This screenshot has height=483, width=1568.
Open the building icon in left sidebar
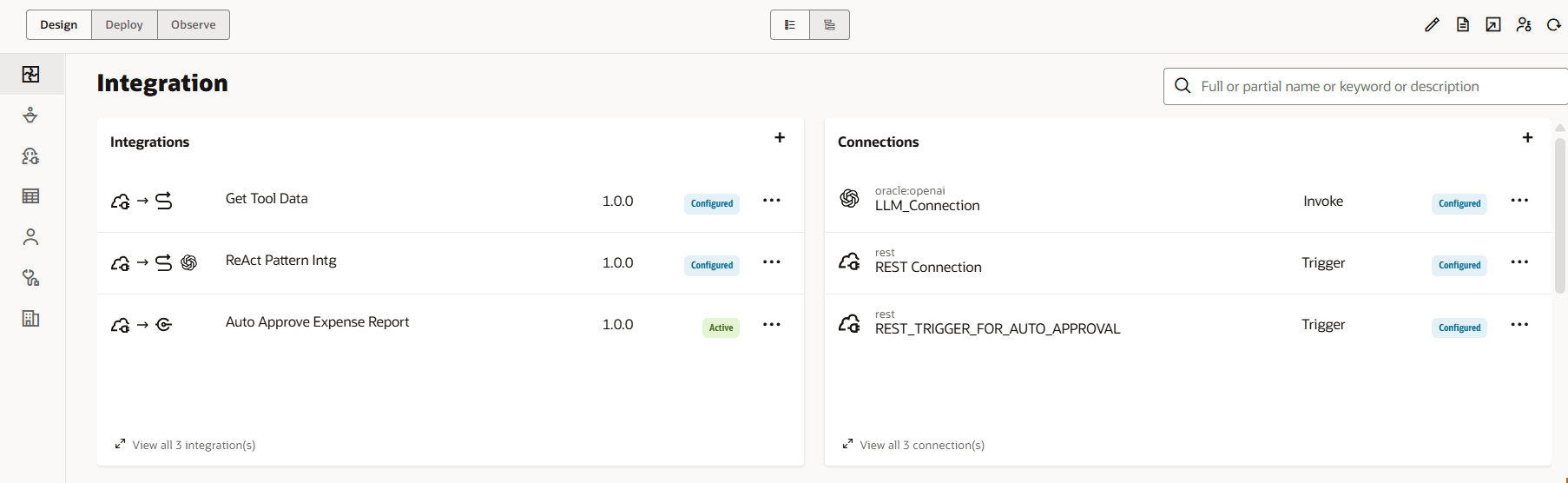tap(31, 319)
